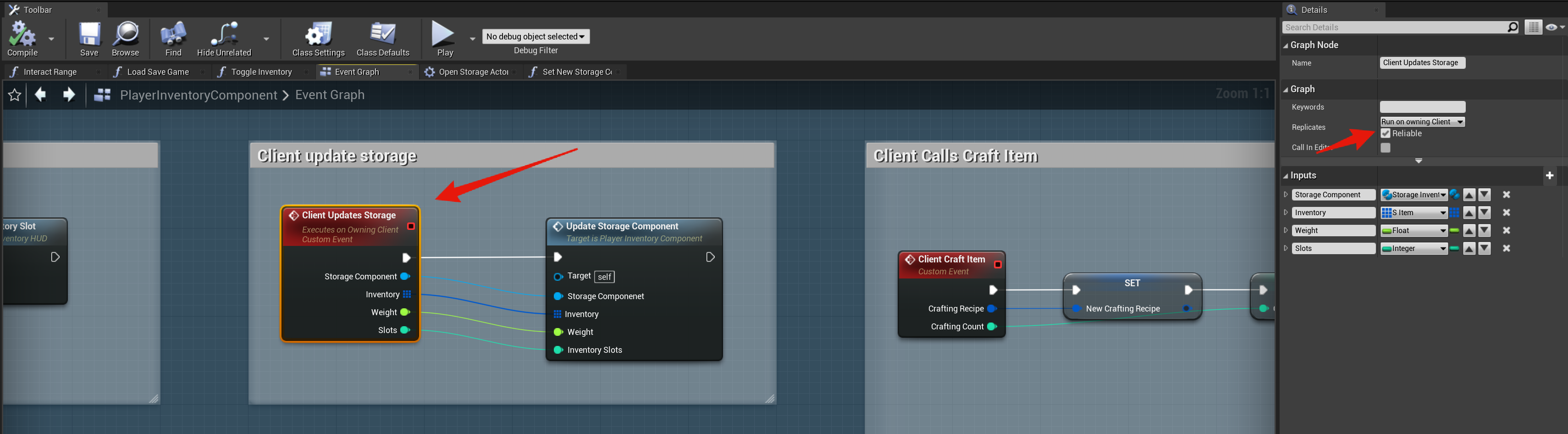The width and height of the screenshot is (1568, 434).
Task: Open the property matrix grid icon in Details
Action: click(x=1533, y=28)
